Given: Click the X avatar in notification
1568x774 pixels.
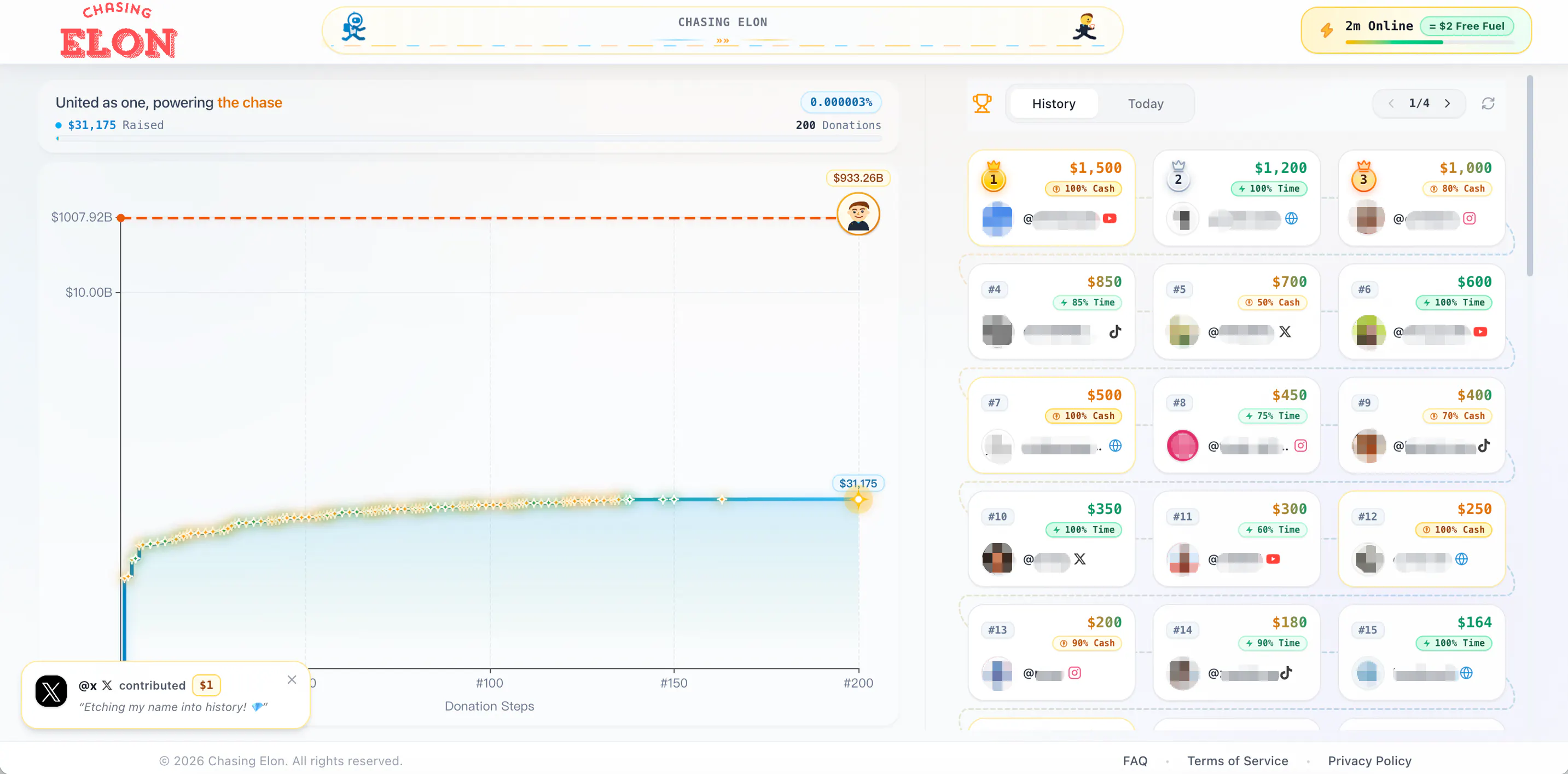Looking at the screenshot, I should (51, 691).
